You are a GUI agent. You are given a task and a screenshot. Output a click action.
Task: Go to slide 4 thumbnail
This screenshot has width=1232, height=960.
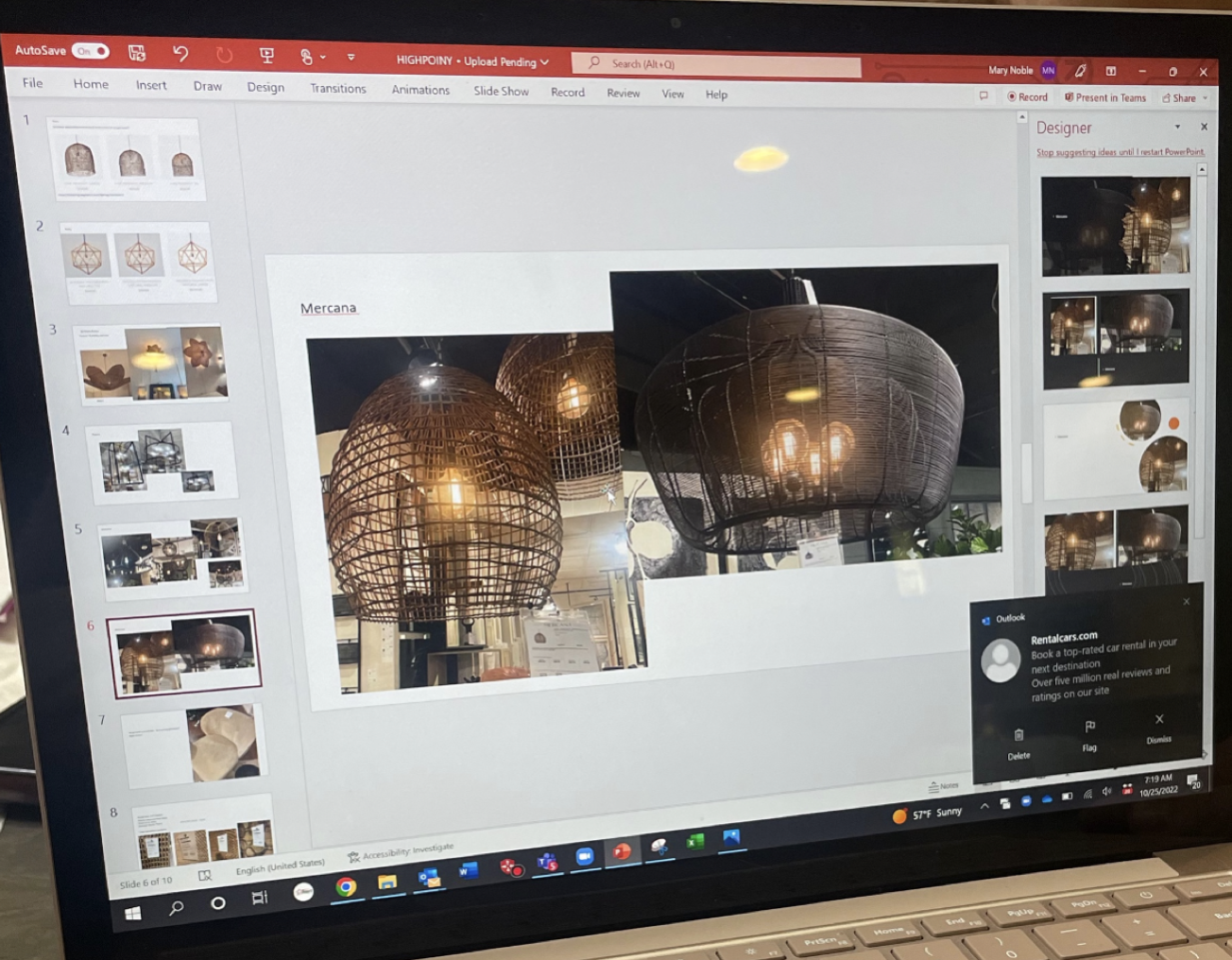click(161, 461)
